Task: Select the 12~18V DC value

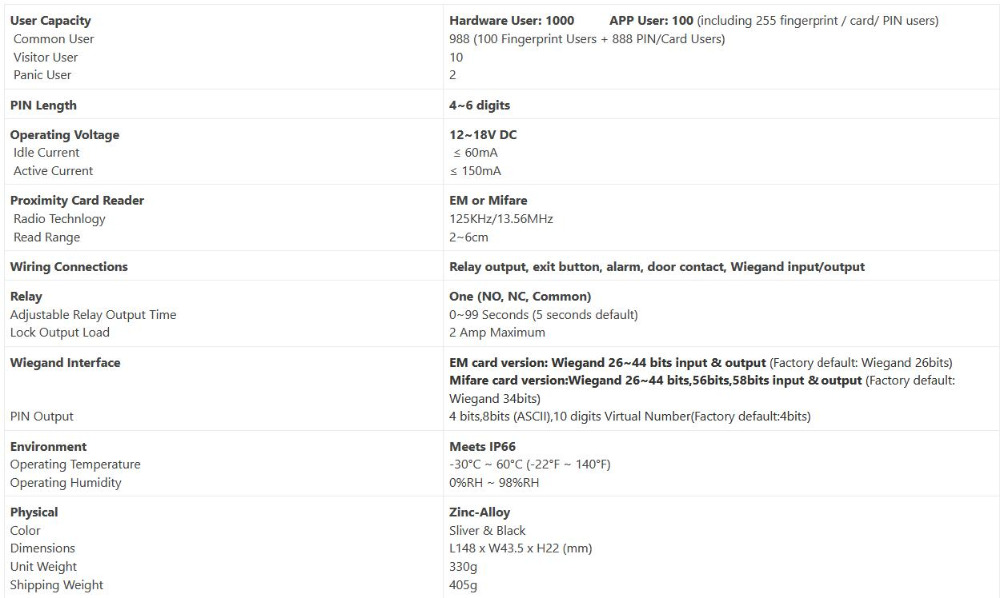Action: [483, 135]
